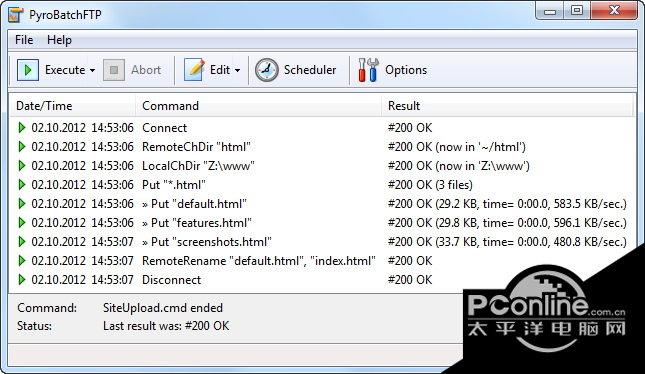Click result with 583.5 KB/sec.
Image resolution: width=645 pixels, height=374 pixels.
pyautogui.click(x=507, y=204)
